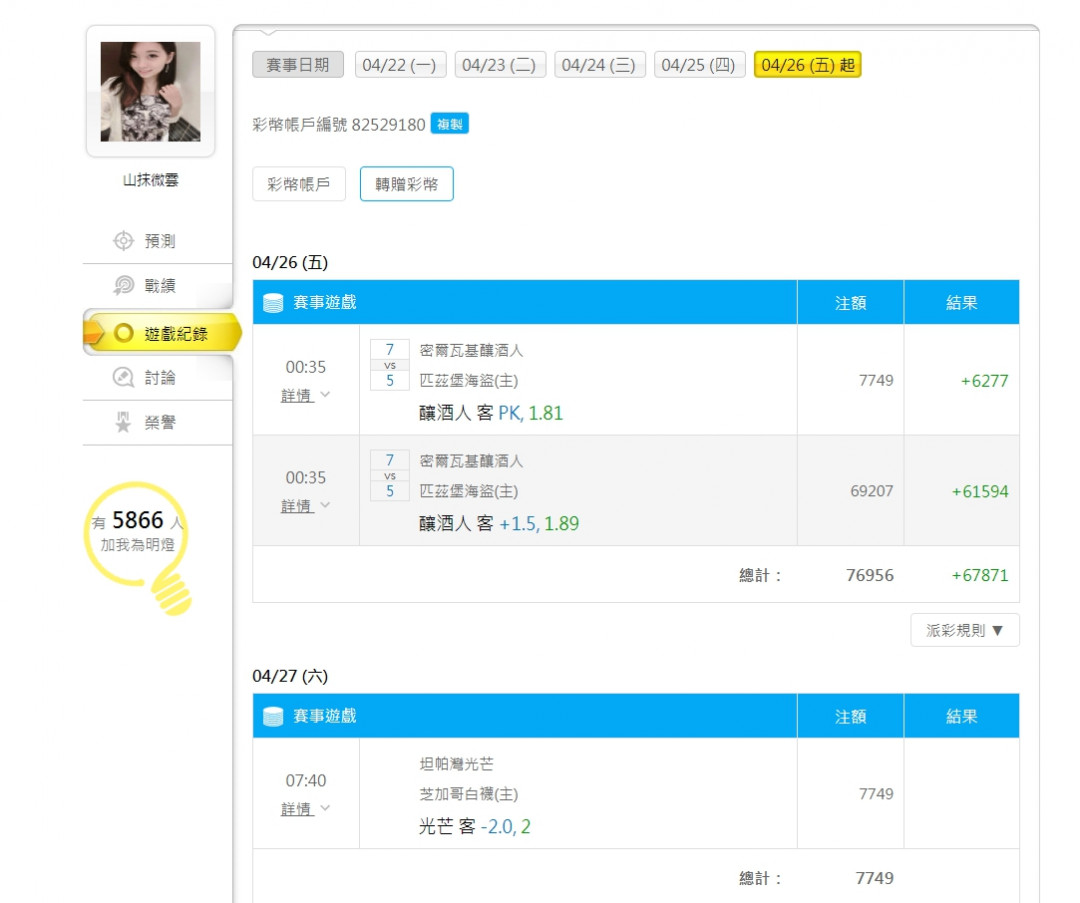The width and height of the screenshot is (1080, 903).
Task: Click the 04/27 (六) section heading
Action: tap(290, 676)
